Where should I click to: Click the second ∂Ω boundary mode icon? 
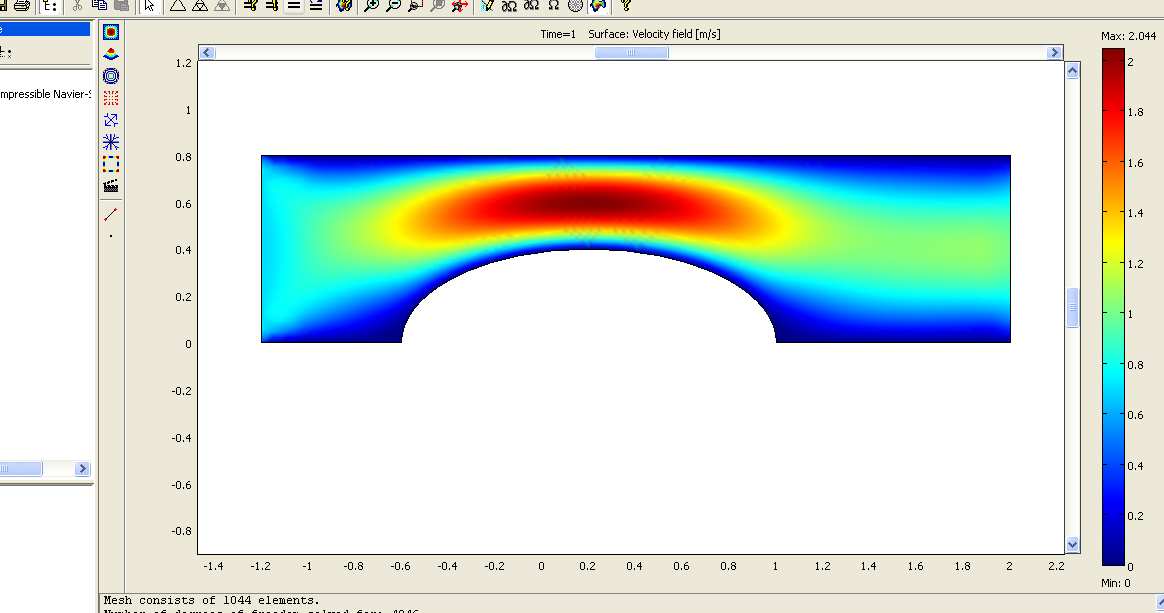click(532, 6)
